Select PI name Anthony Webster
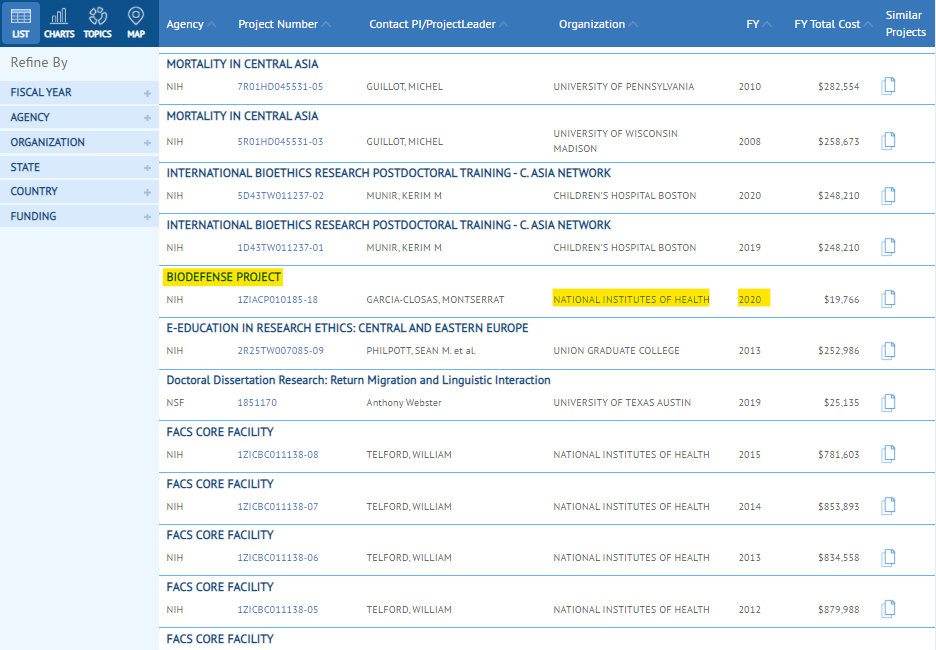Screen dimensions: 936x650 (x=404, y=403)
